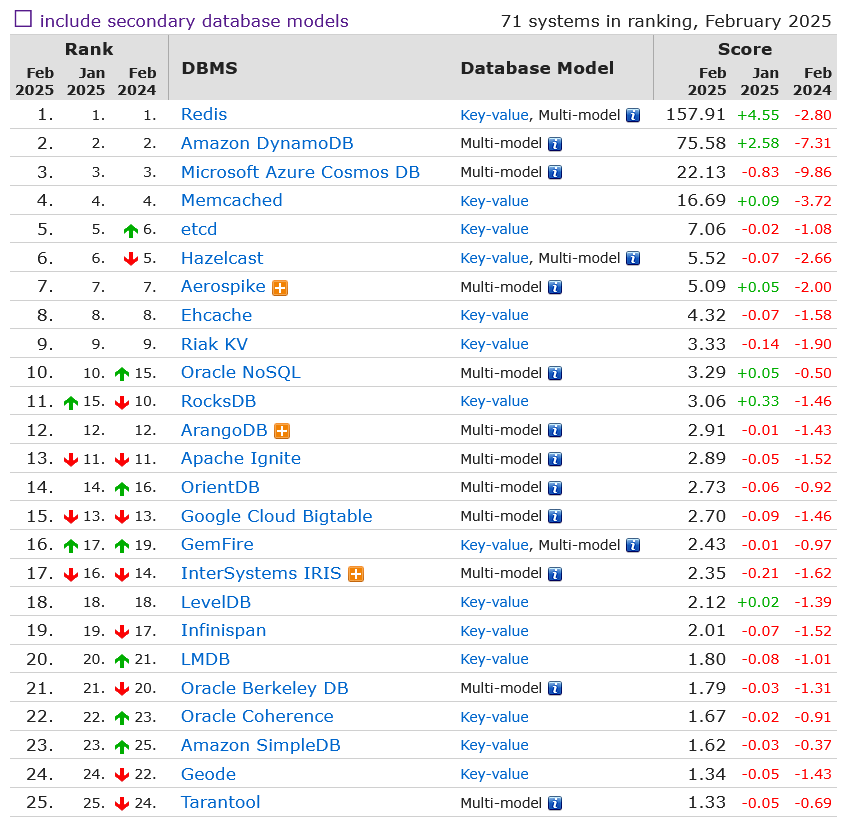Click Key-value link in the Geode row

click(495, 774)
